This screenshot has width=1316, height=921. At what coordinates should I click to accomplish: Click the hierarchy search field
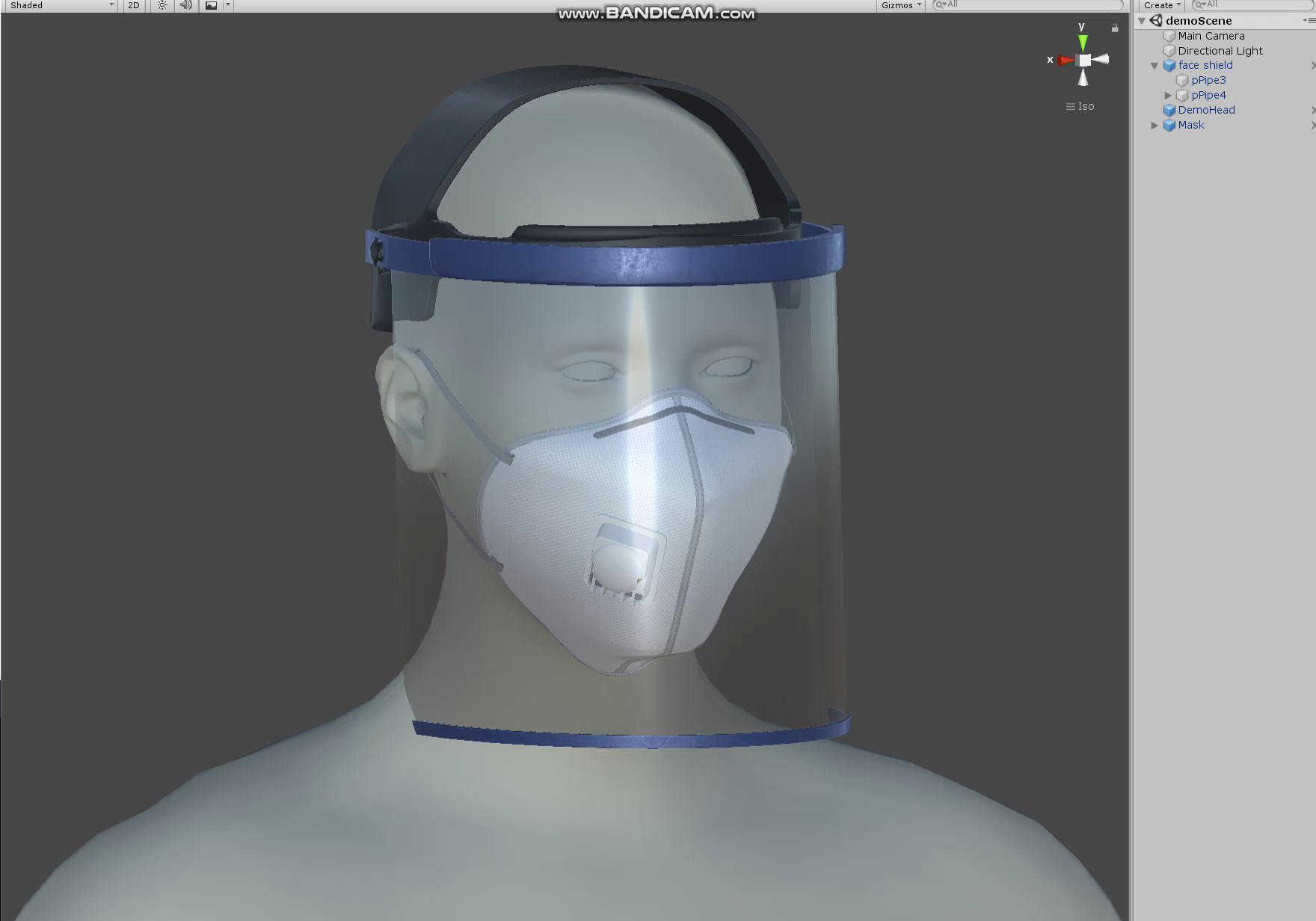[1252, 5]
